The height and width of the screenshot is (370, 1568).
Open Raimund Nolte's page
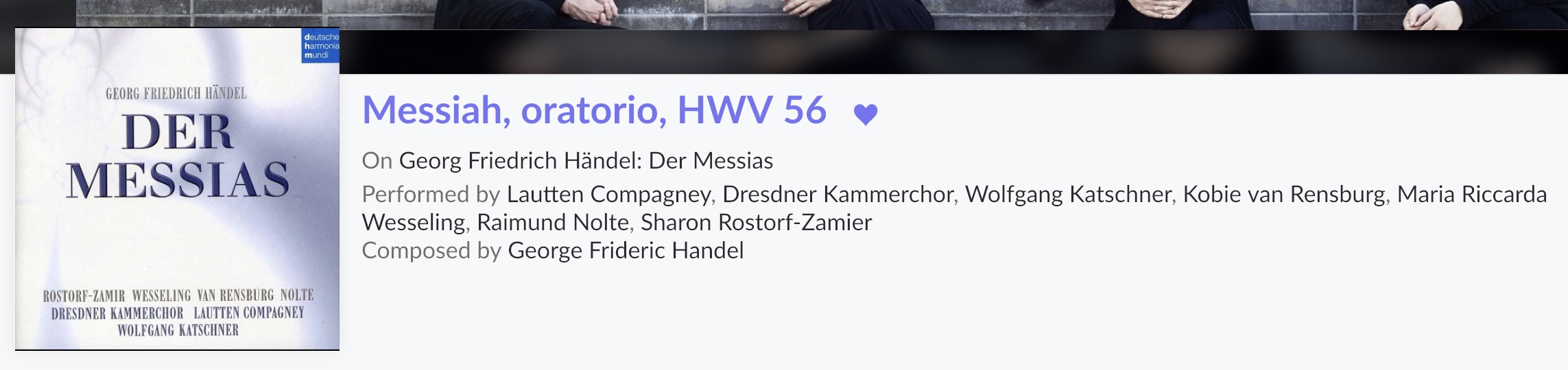553,223
